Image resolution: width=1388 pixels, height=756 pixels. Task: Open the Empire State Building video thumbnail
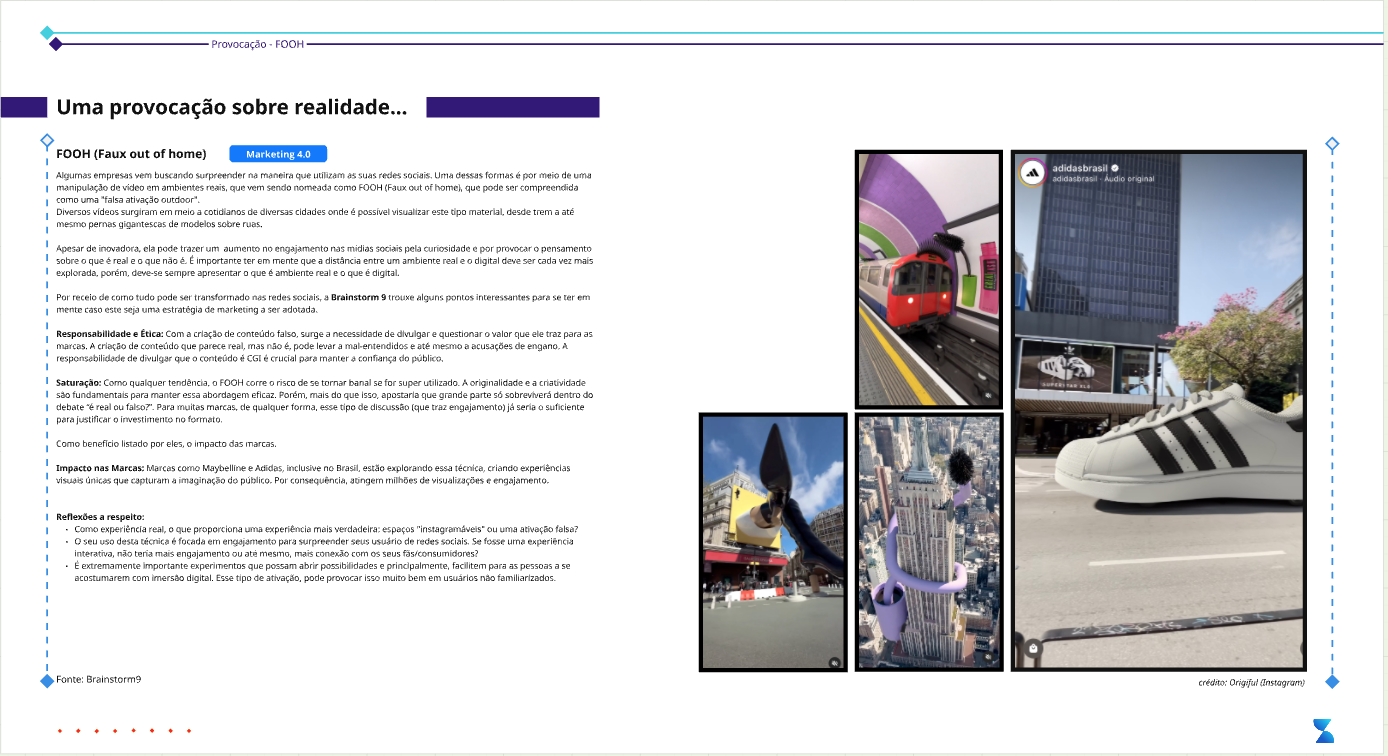(x=928, y=542)
